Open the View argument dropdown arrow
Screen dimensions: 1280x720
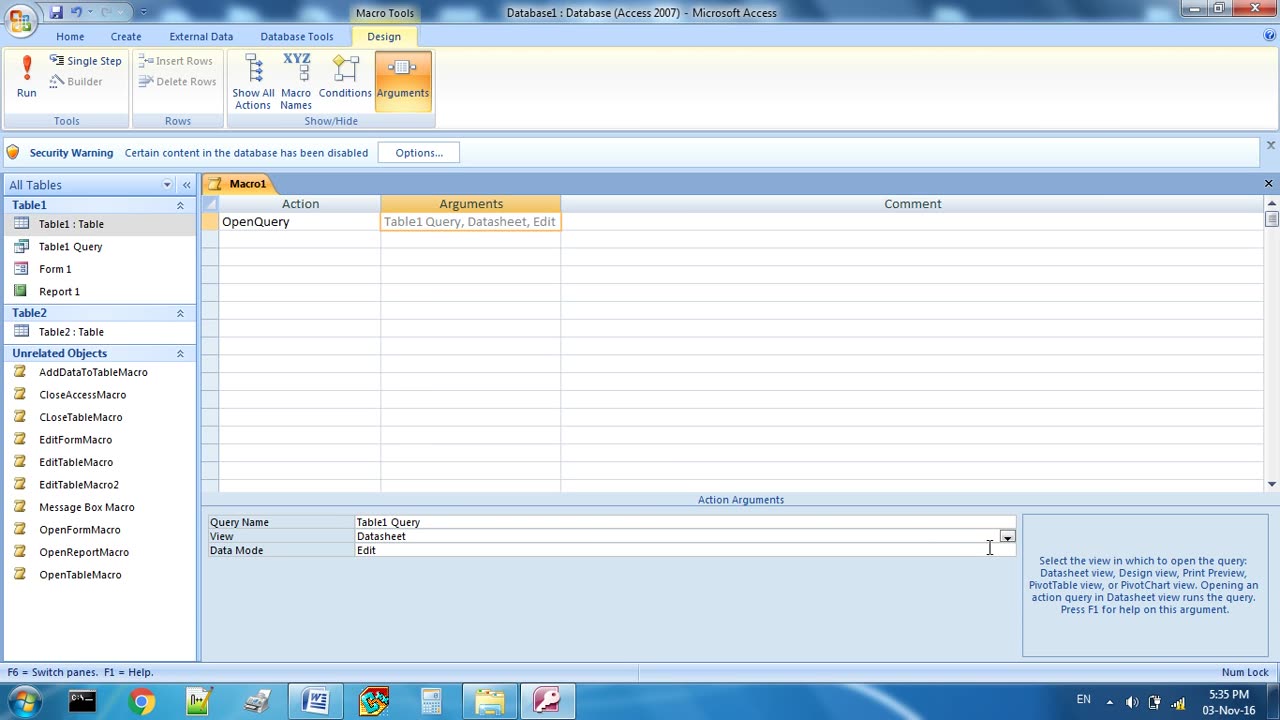pos(1007,537)
